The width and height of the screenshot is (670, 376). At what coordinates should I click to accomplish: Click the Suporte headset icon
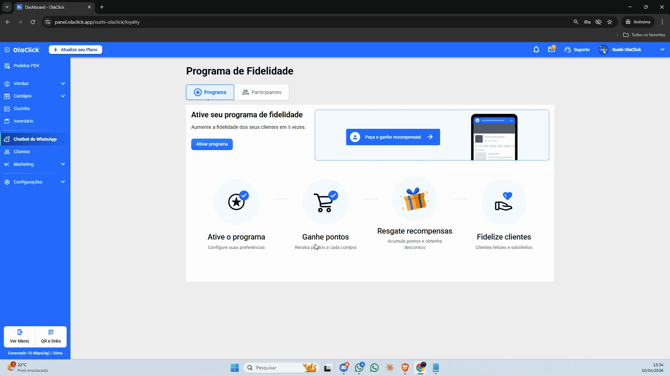(x=567, y=50)
